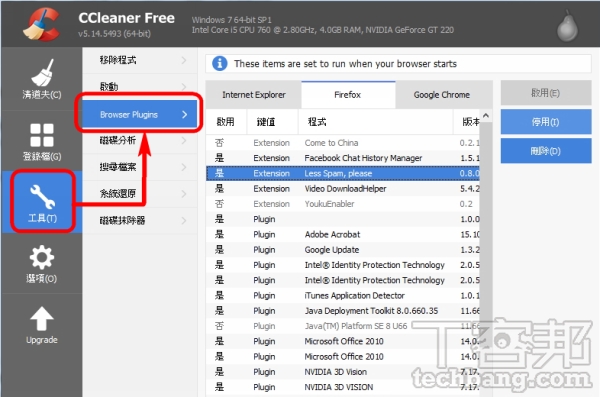Expand chevron next to 移除程式
The height and width of the screenshot is (397, 600).
[x=184, y=60]
